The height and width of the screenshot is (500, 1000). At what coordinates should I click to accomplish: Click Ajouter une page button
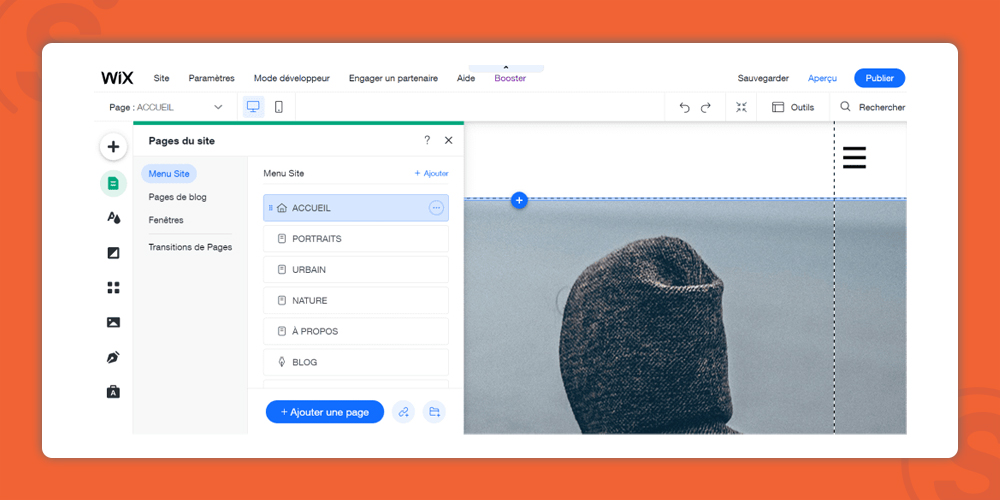(x=325, y=412)
